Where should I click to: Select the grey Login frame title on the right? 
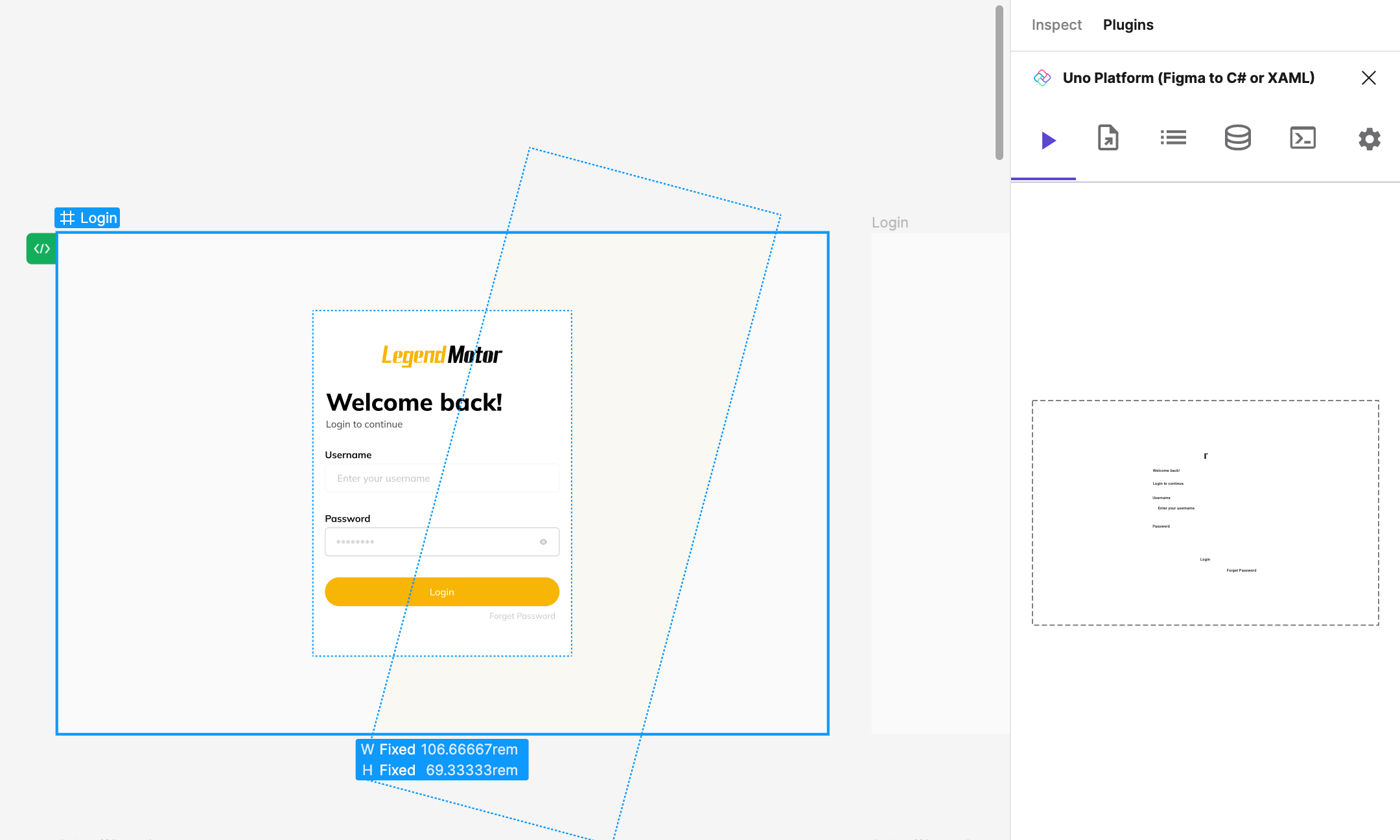click(x=890, y=222)
